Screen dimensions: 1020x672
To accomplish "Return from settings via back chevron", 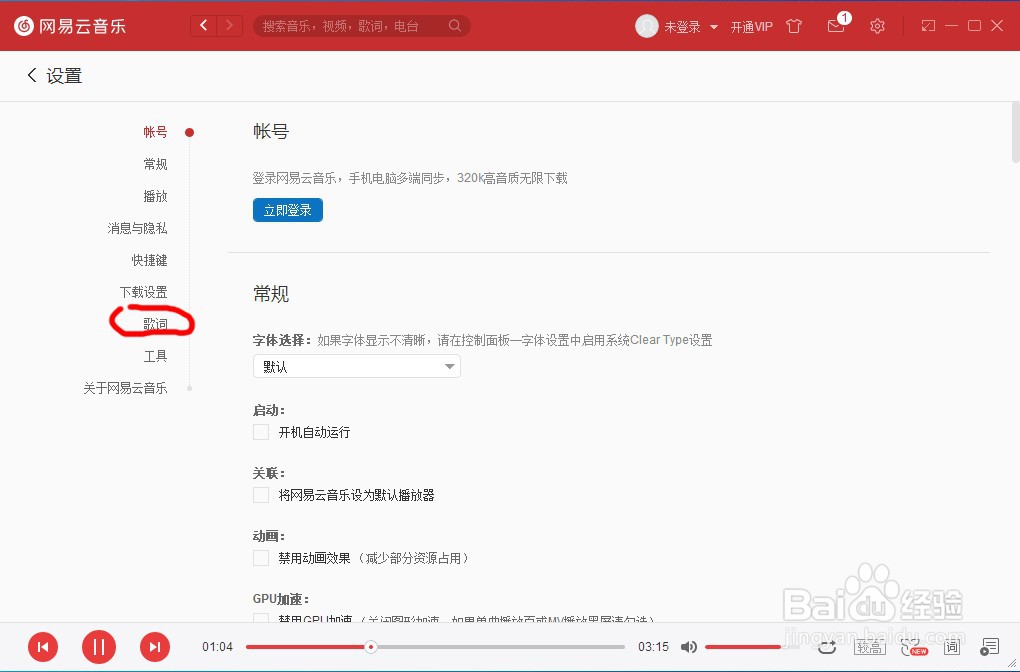I will 31,75.
